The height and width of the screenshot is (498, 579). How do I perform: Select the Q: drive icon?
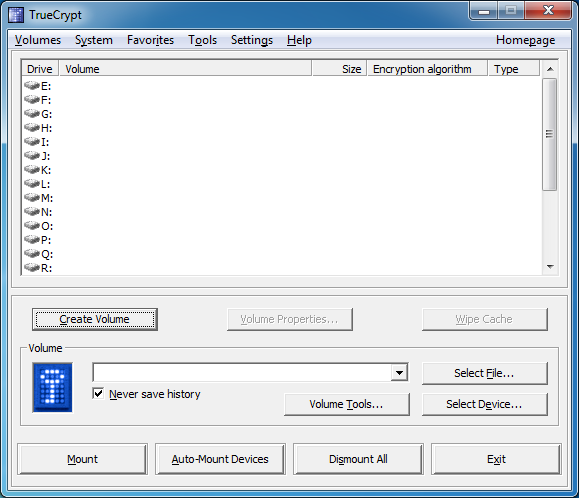pos(32,254)
